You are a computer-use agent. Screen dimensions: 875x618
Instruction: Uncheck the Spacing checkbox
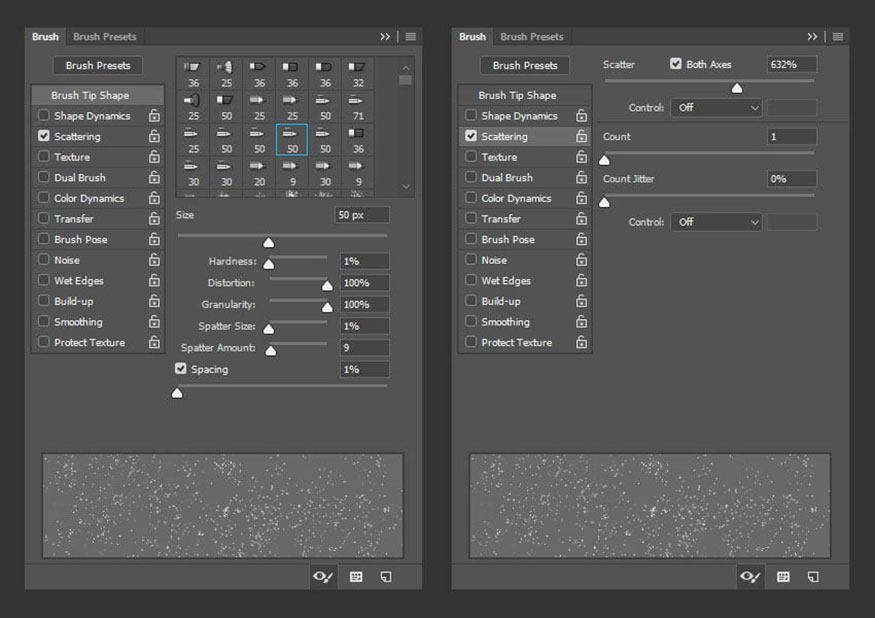click(180, 368)
